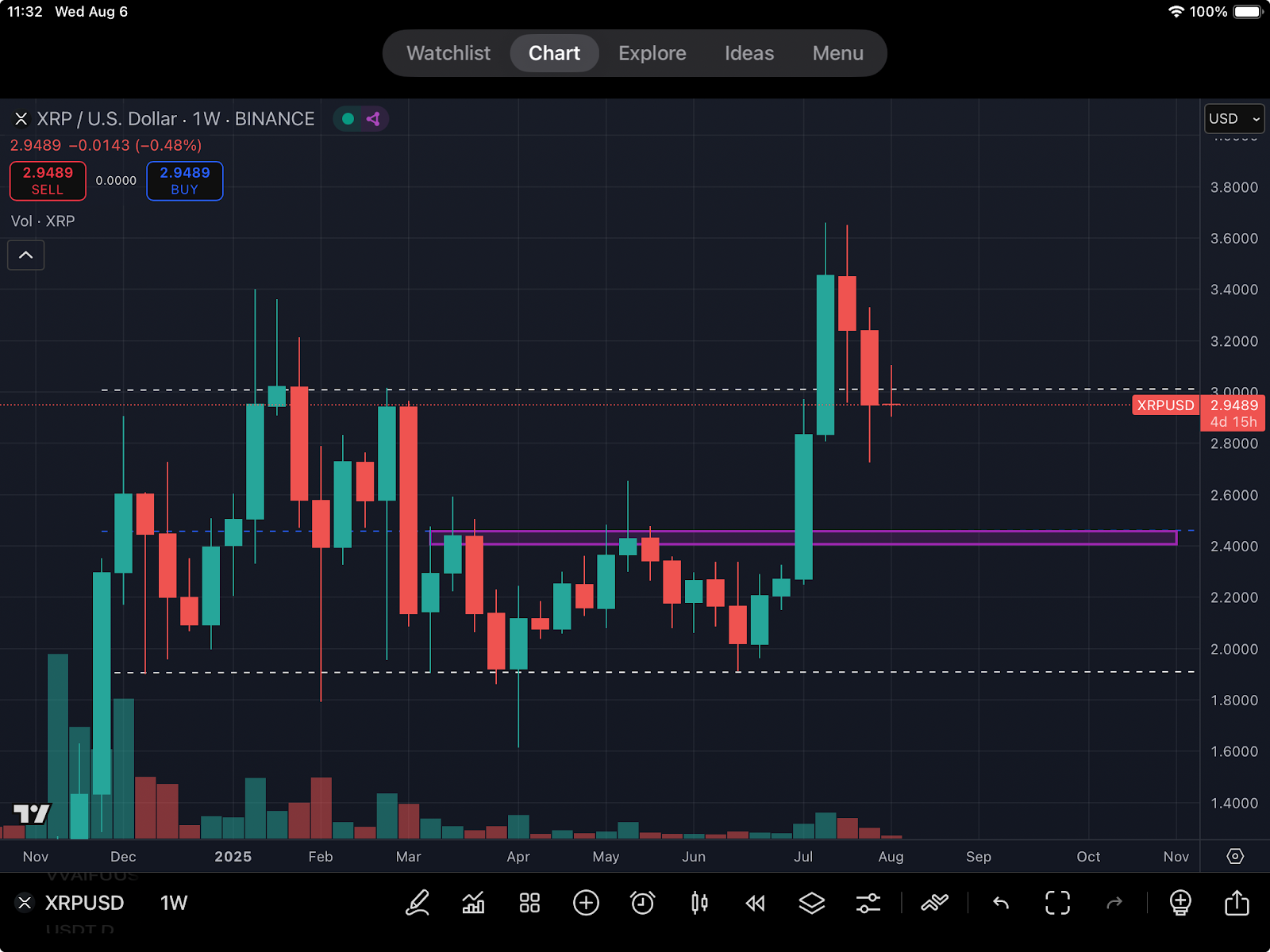
Task: Tap the bar replay rewind icon
Action: pos(756,903)
